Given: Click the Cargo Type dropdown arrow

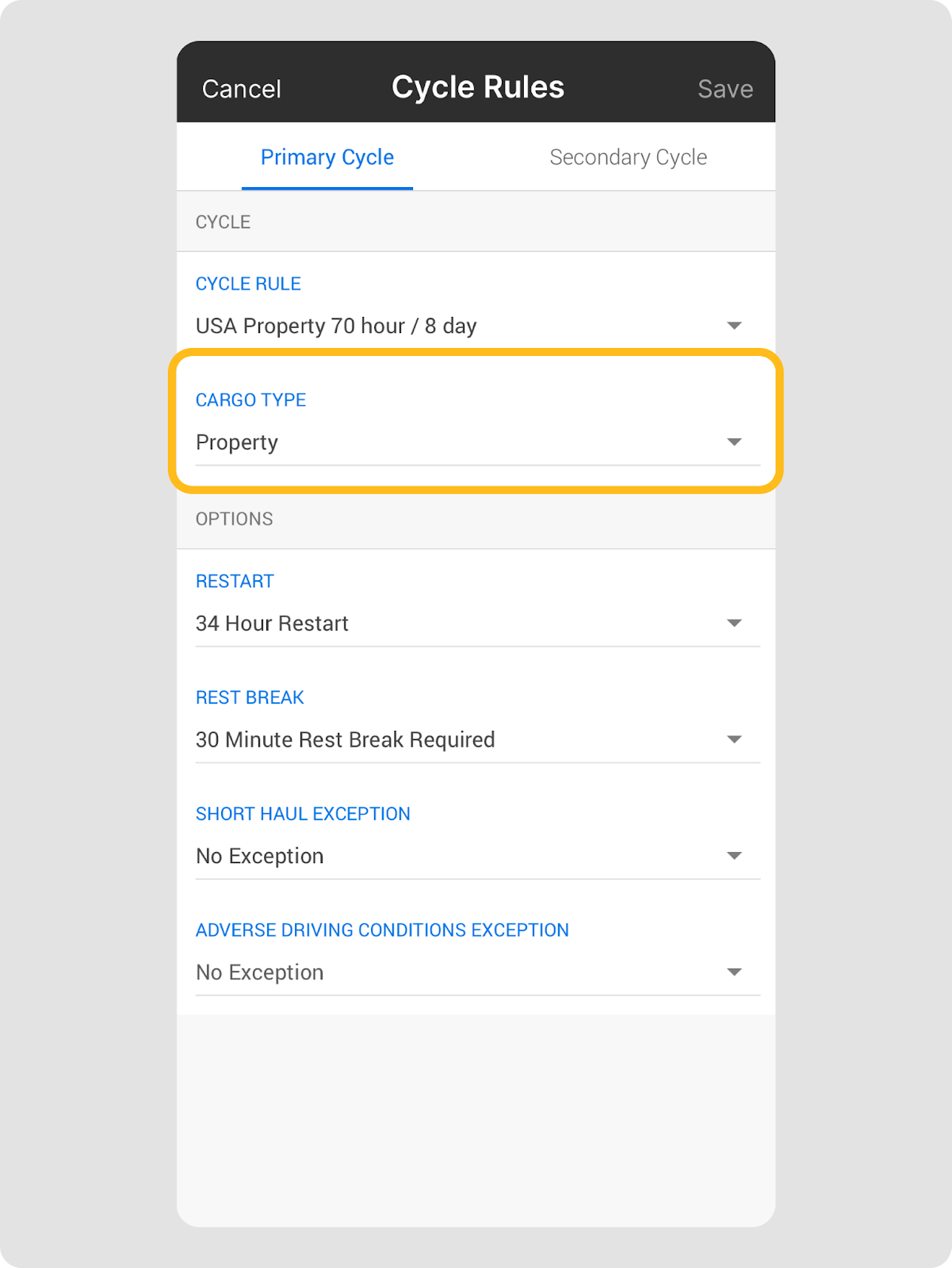Looking at the screenshot, I should point(734,442).
